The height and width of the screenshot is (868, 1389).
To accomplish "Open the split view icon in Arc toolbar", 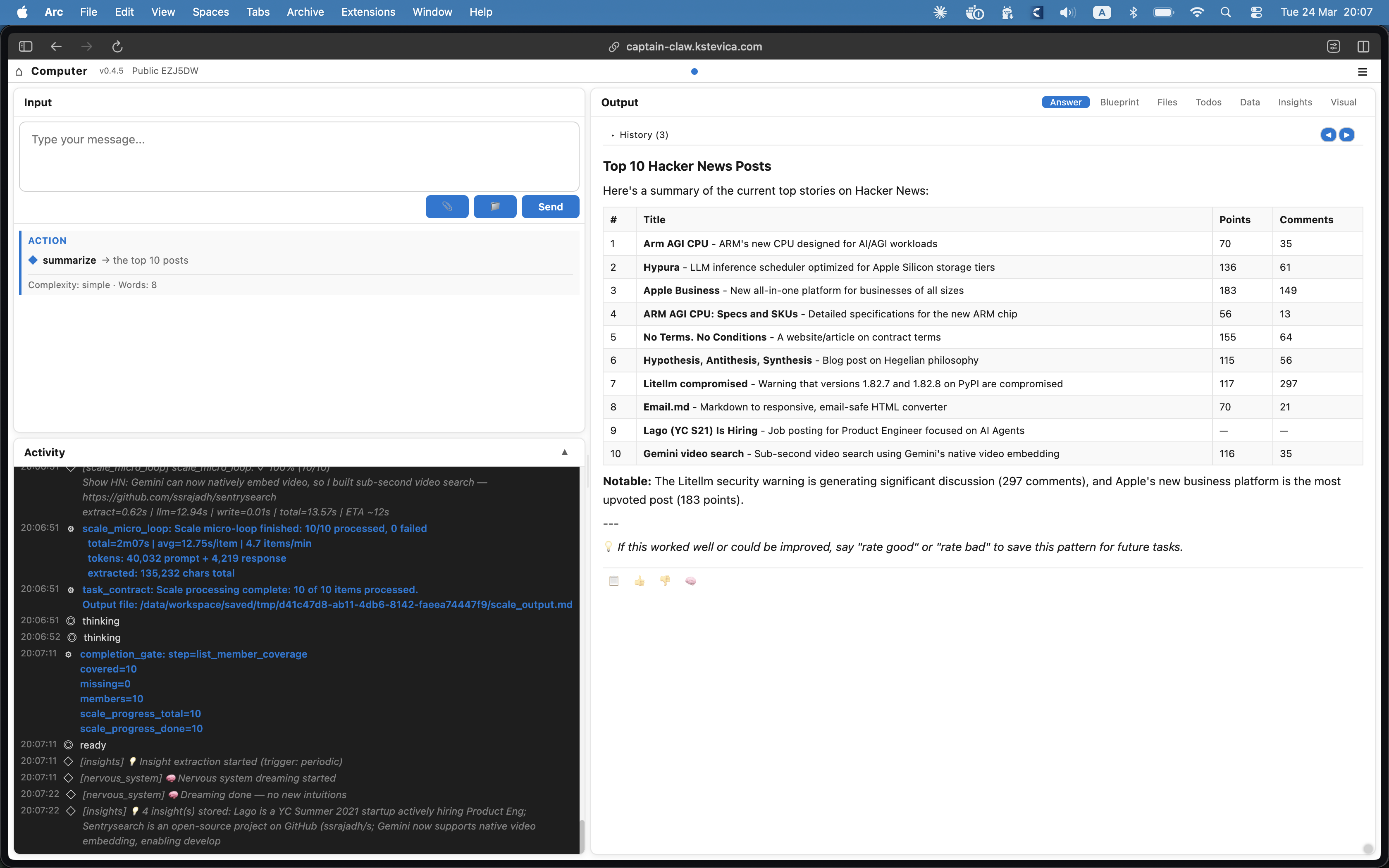I will click(x=1363, y=46).
